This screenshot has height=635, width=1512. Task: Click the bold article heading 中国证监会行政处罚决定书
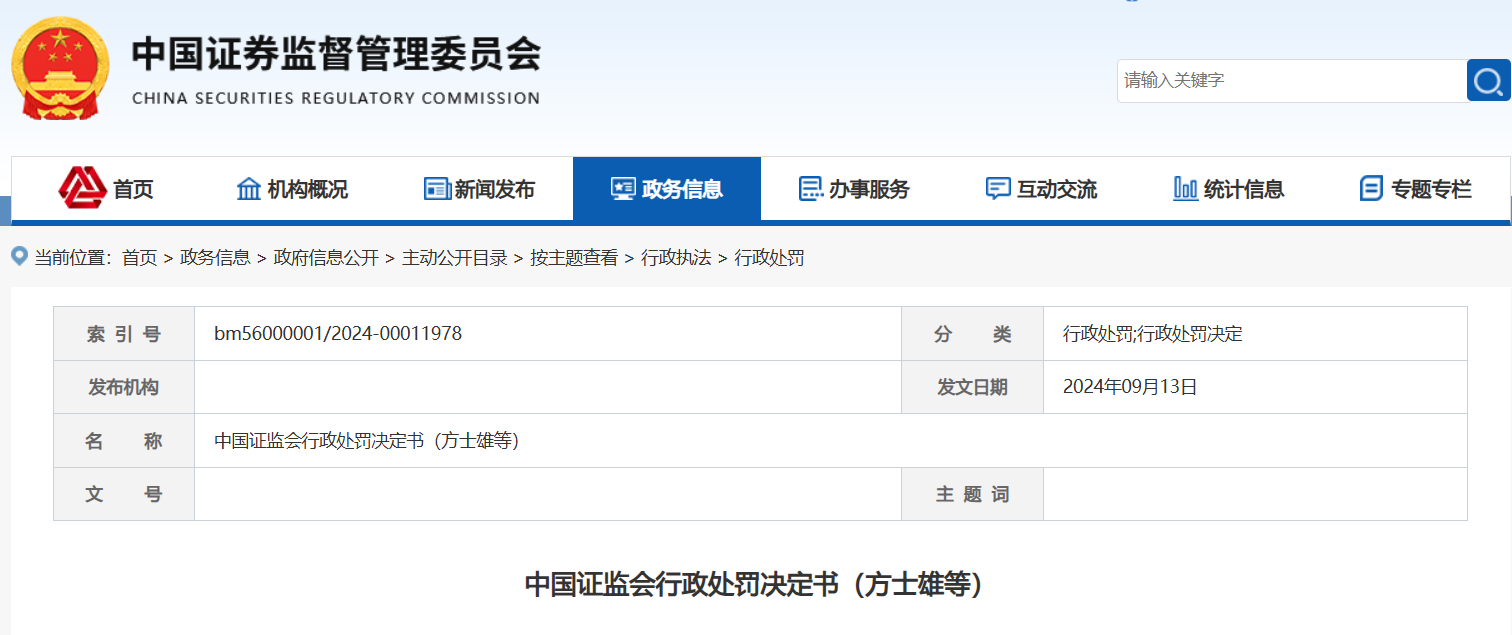pyautogui.click(x=756, y=585)
